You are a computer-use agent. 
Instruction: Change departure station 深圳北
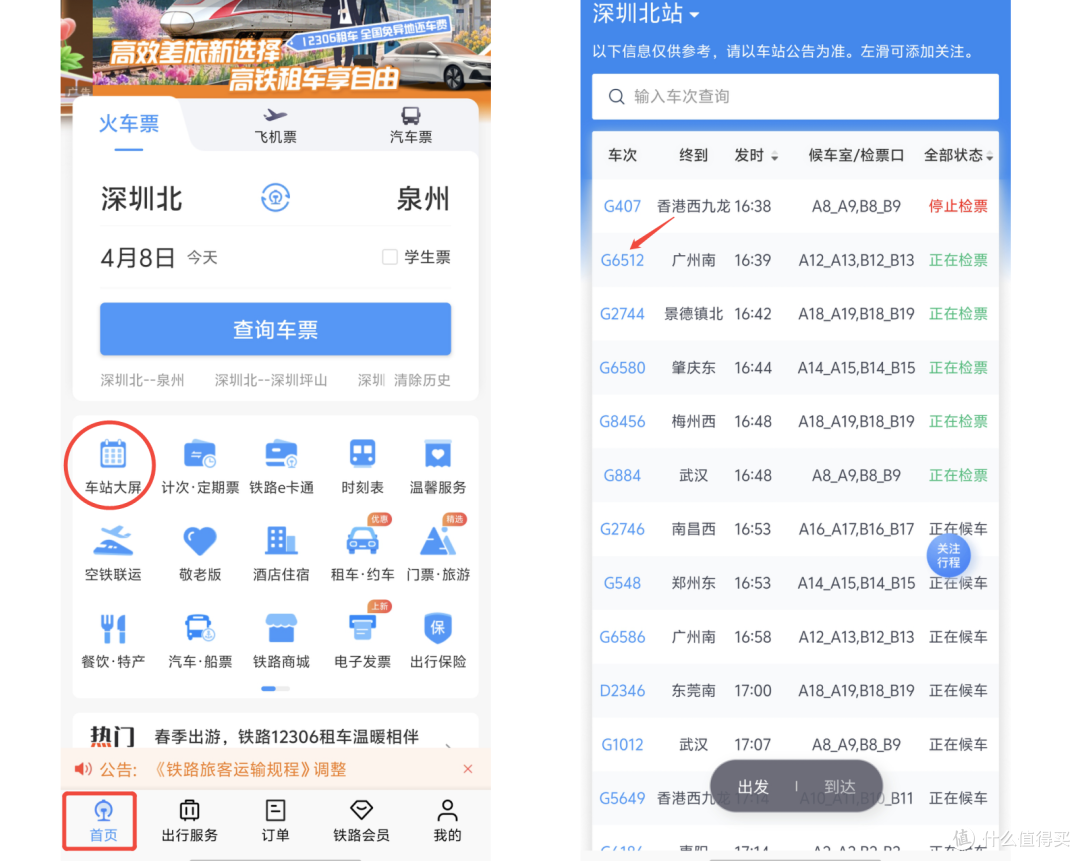pos(142,198)
